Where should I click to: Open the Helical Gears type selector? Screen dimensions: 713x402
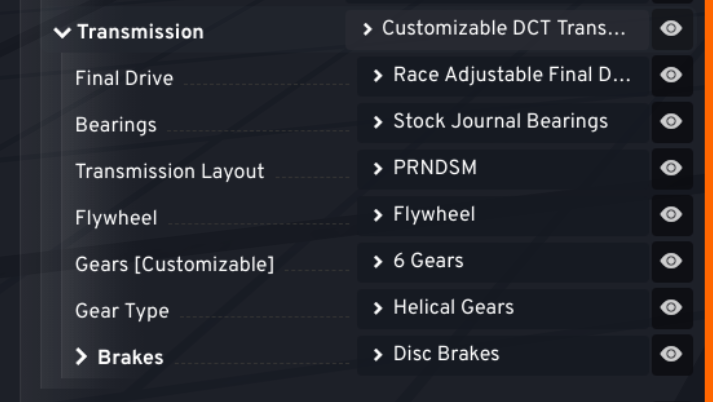pos(503,308)
